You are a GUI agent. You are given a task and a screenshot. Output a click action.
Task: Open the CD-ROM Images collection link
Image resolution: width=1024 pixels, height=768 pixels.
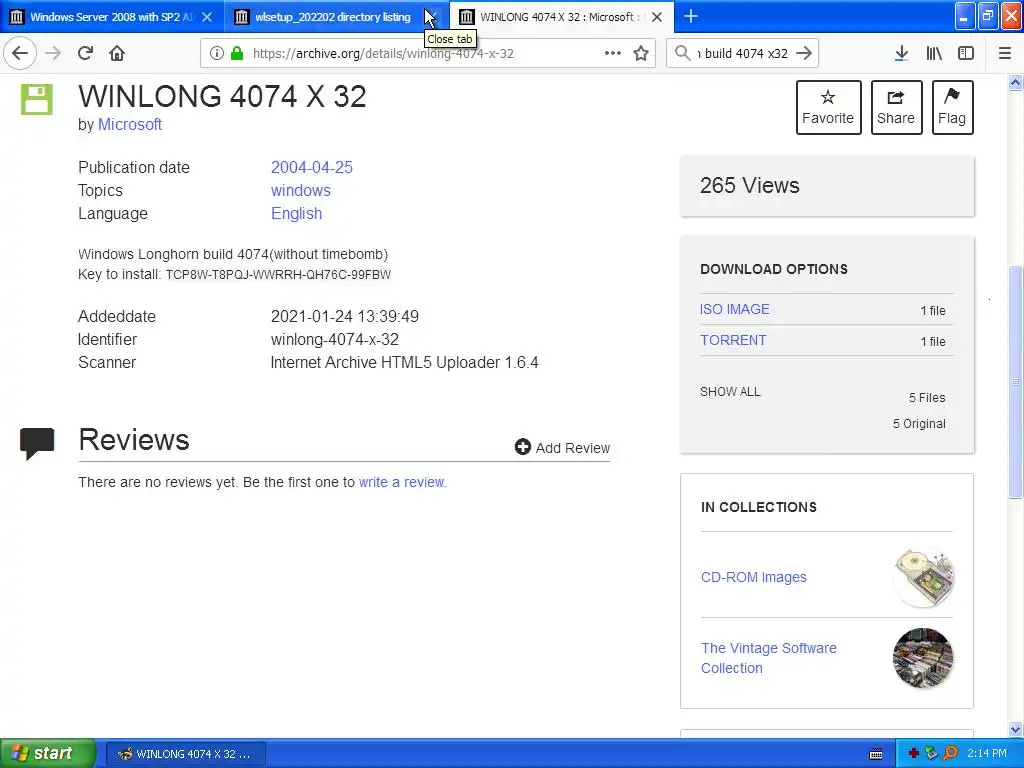pyautogui.click(x=754, y=577)
